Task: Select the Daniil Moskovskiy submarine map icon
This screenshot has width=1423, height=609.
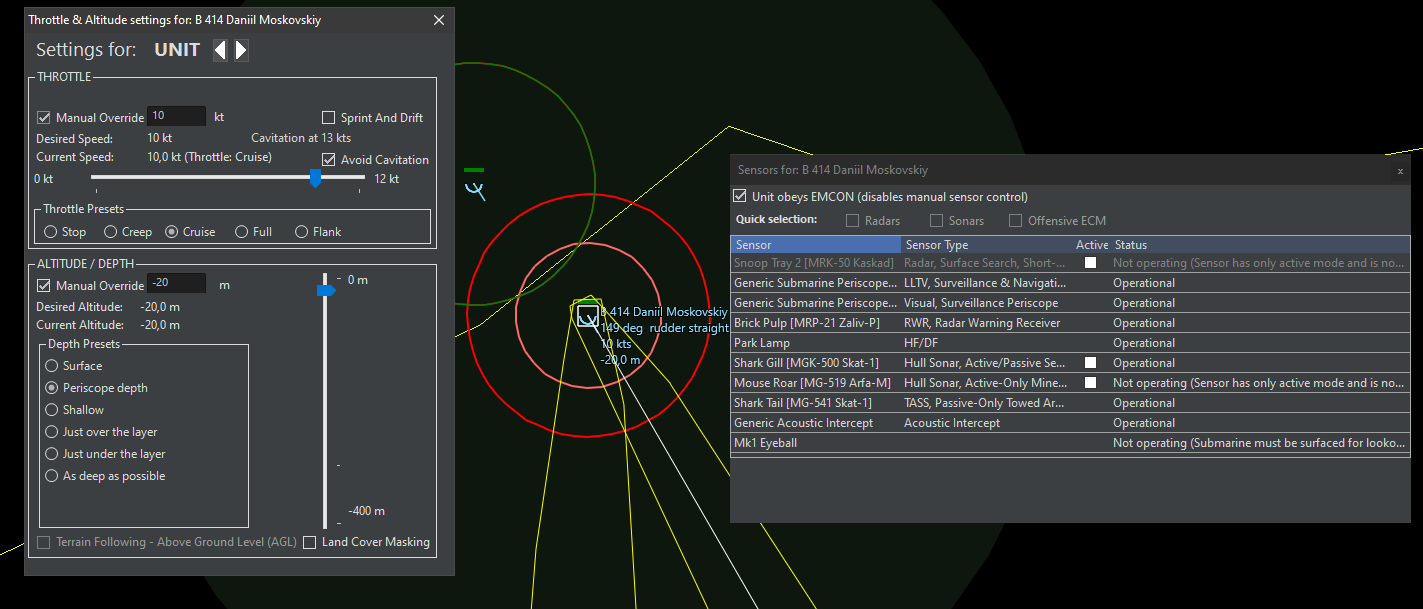Action: pos(588,316)
